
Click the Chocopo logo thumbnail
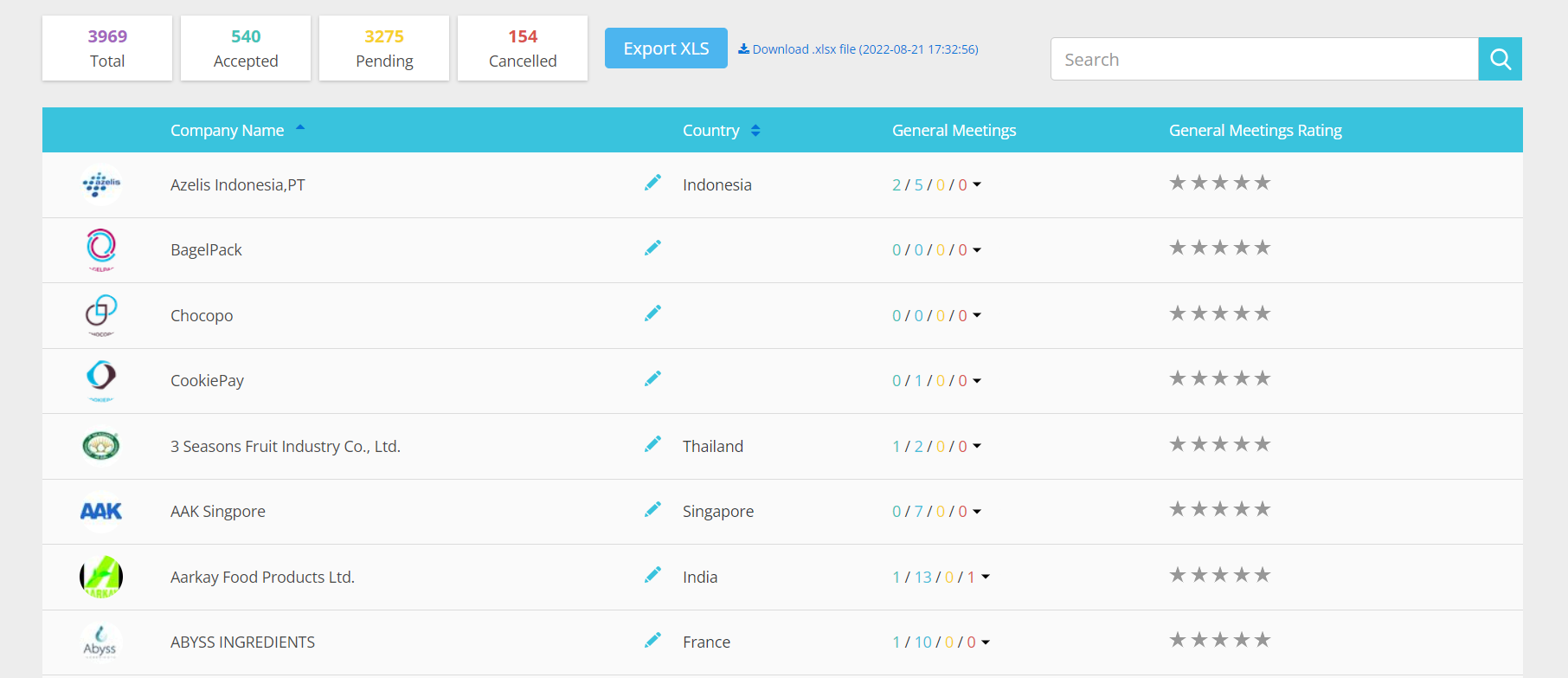pos(101,315)
